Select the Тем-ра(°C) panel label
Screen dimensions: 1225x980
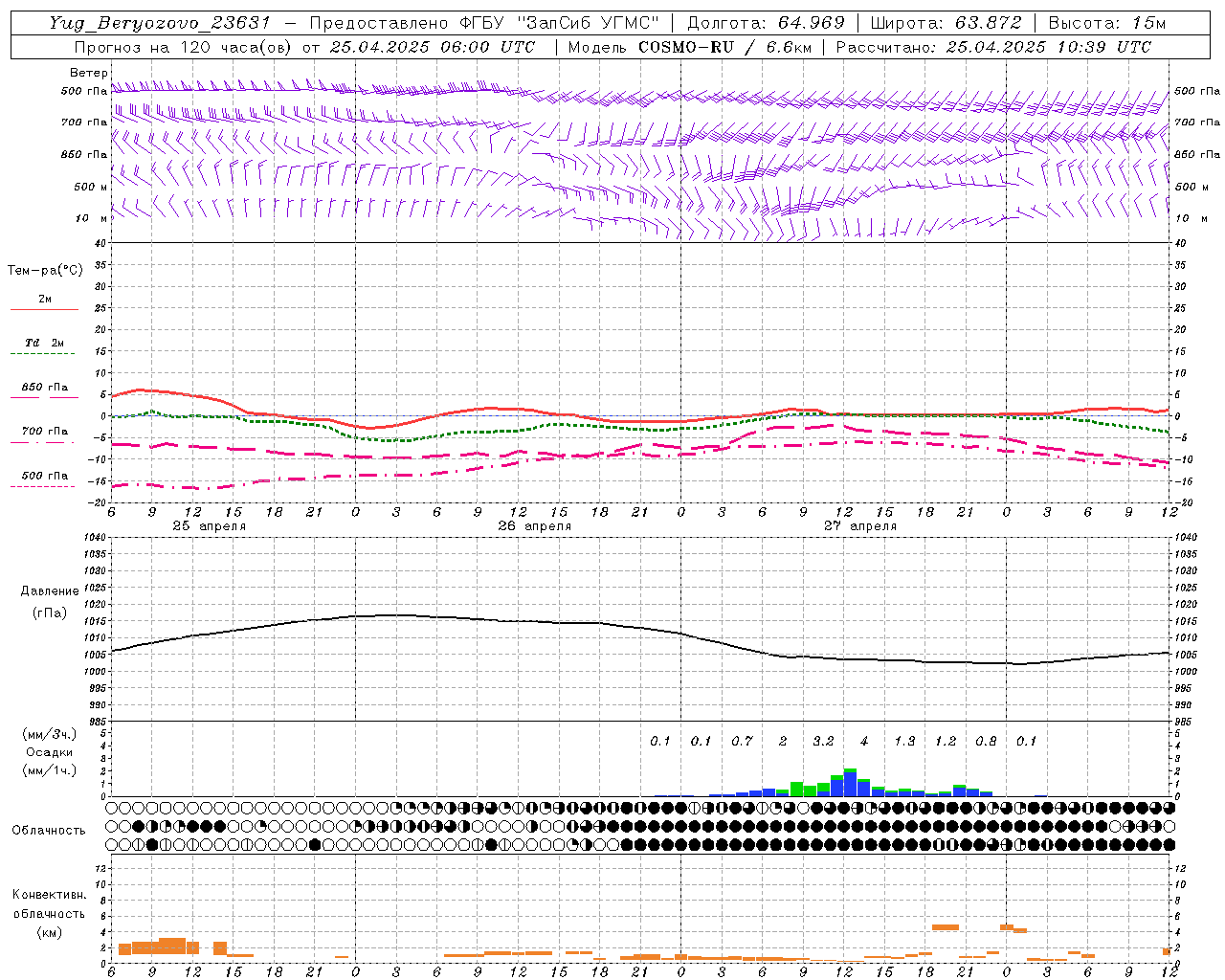click(45, 271)
